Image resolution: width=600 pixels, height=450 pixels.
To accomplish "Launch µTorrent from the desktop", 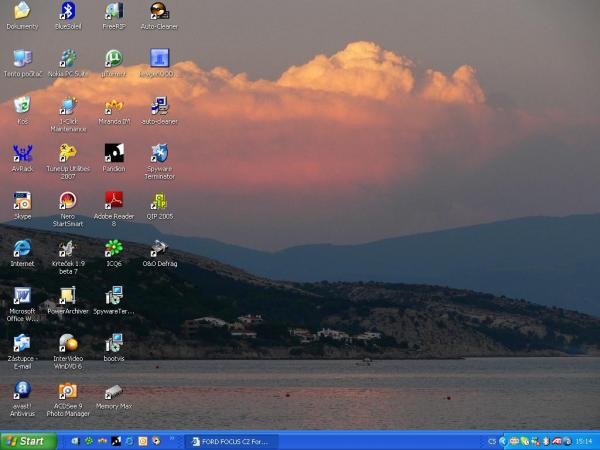I will pos(114,59).
